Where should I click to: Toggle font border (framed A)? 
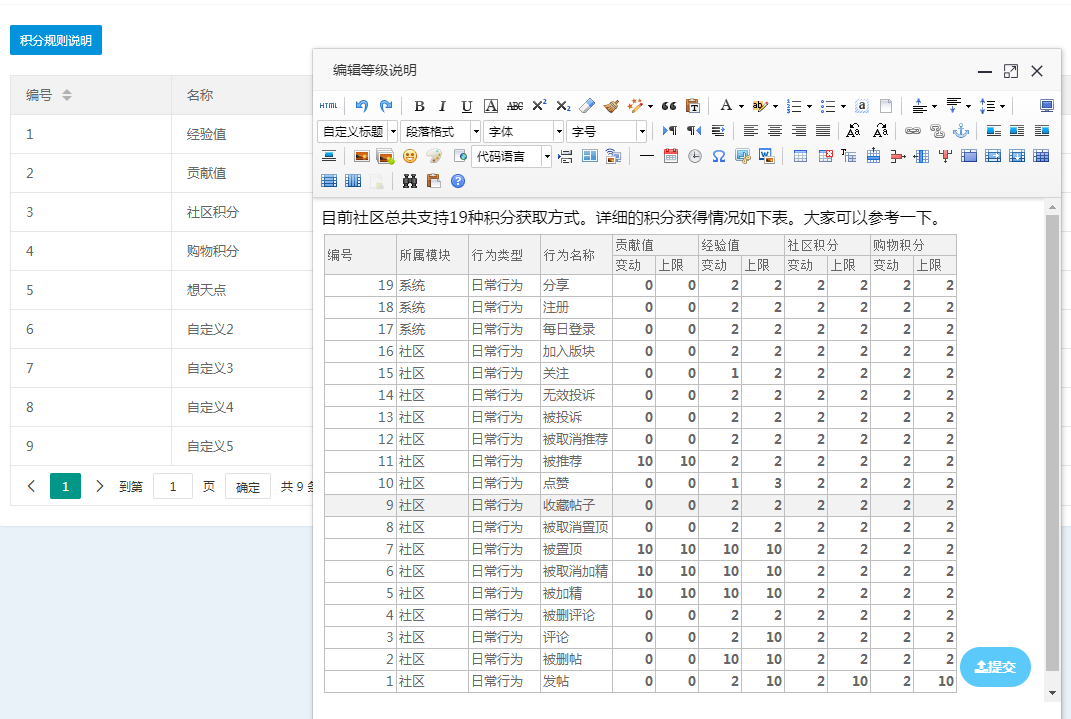point(490,106)
